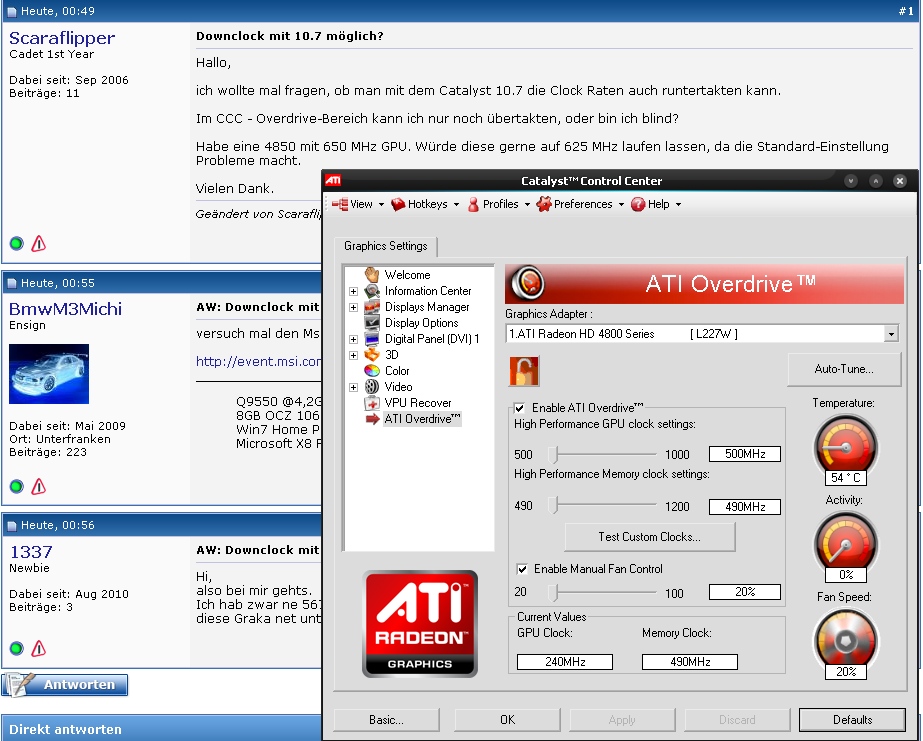Viewport: 923px width, 741px height.
Task: Click the Memory clock slider handle
Action: click(x=553, y=506)
